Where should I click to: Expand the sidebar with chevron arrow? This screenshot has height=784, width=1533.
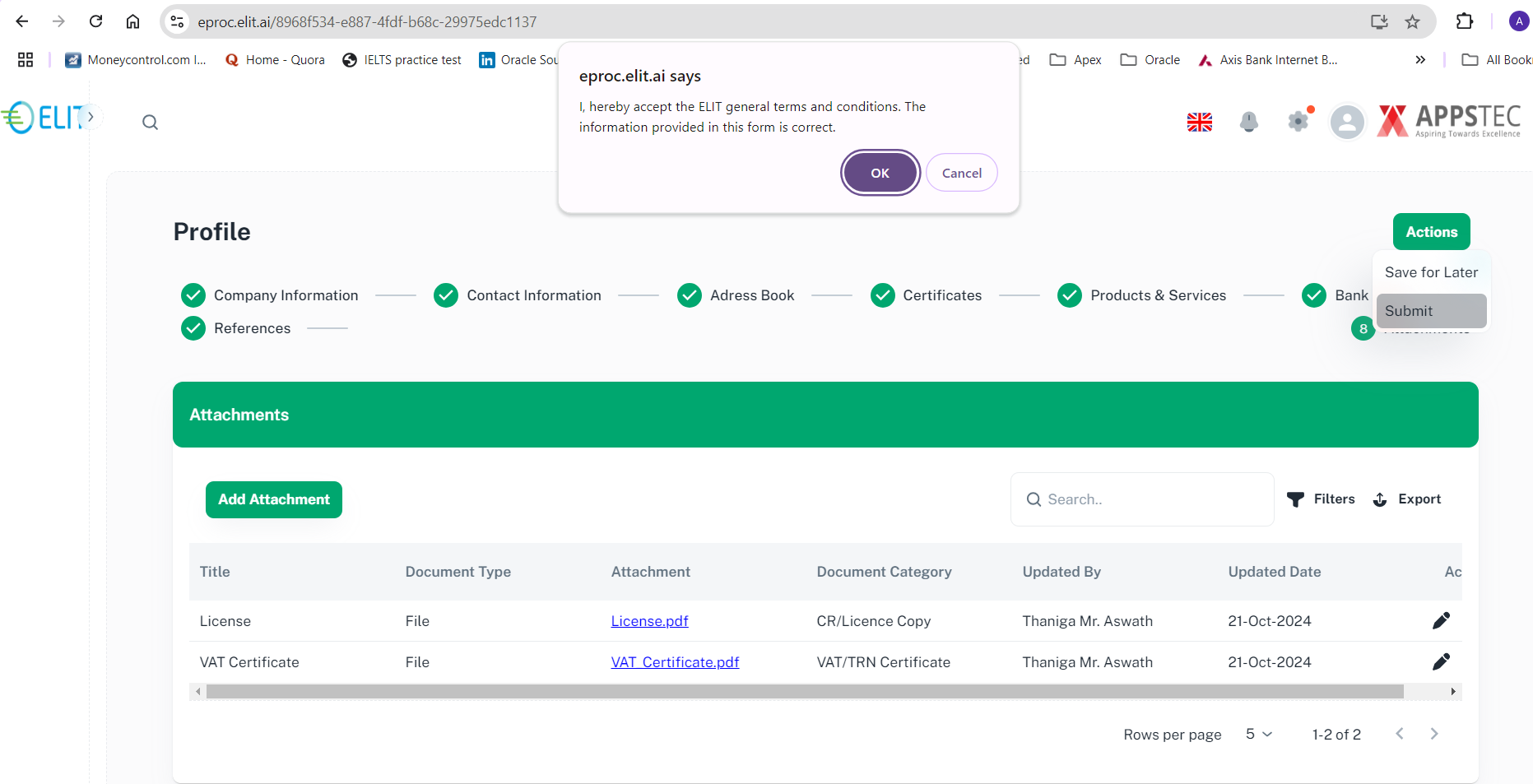click(91, 117)
